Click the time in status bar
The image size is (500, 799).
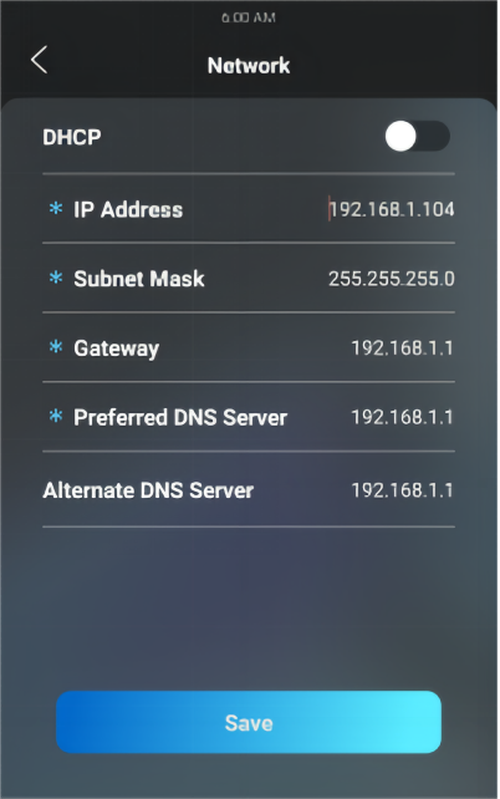coord(249,18)
